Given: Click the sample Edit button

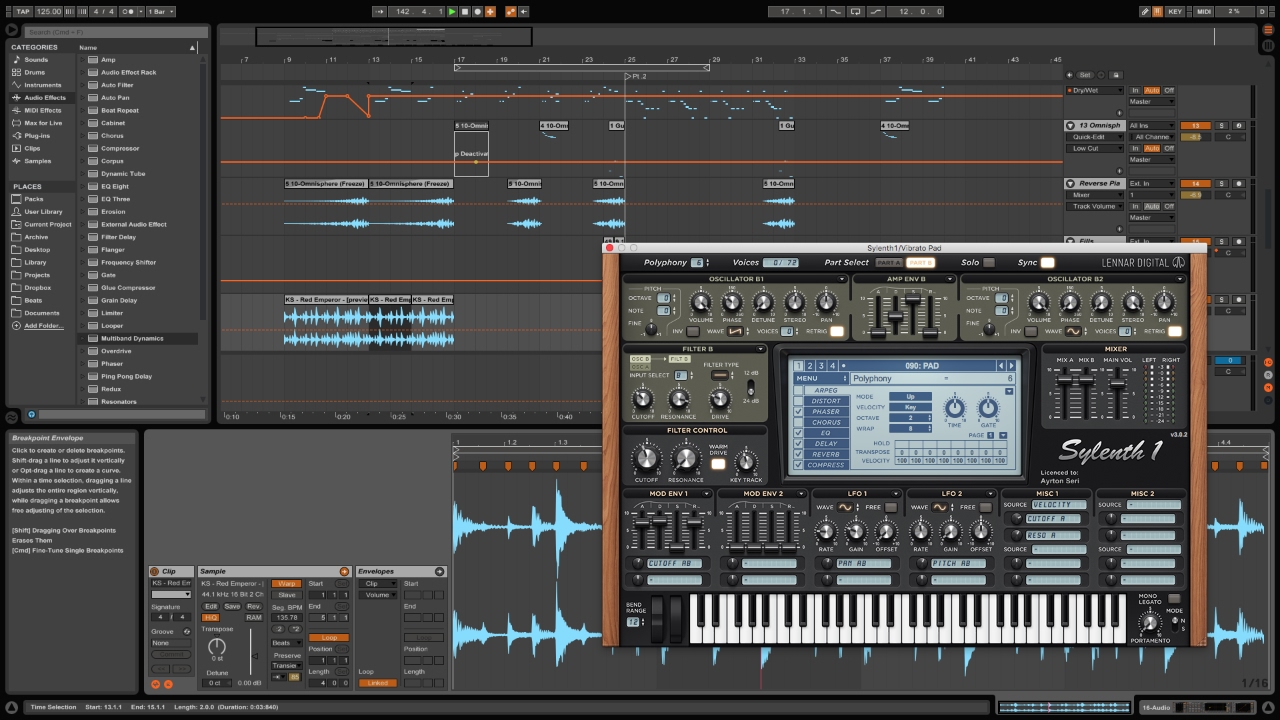Looking at the screenshot, I should point(211,606).
